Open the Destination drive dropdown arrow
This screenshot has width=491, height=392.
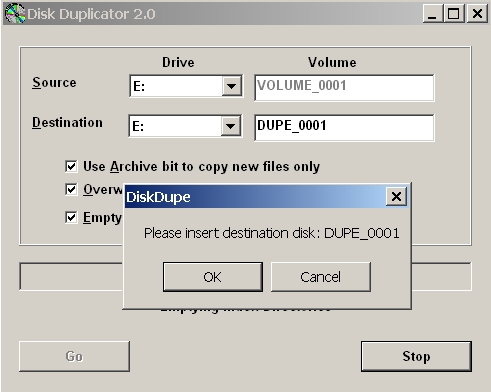[231, 126]
